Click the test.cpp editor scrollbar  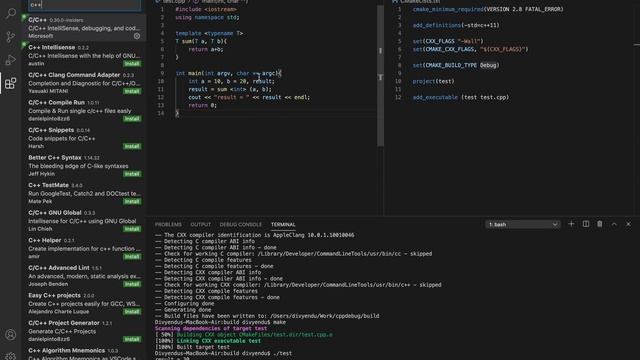pyautogui.click(x=380, y=76)
